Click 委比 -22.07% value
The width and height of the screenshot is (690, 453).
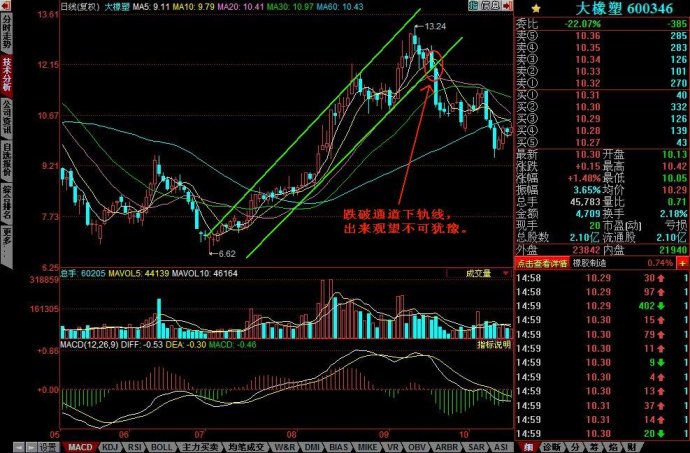[583, 24]
